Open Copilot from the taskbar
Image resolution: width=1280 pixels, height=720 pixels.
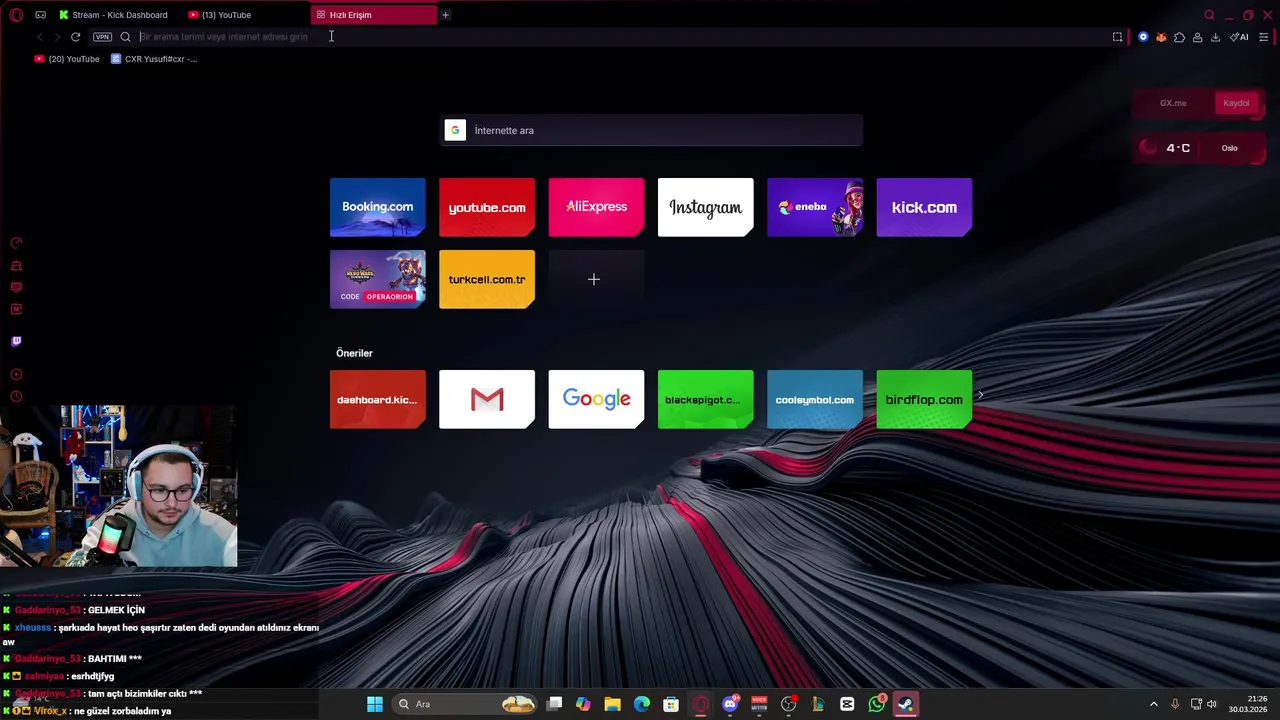coord(583,704)
